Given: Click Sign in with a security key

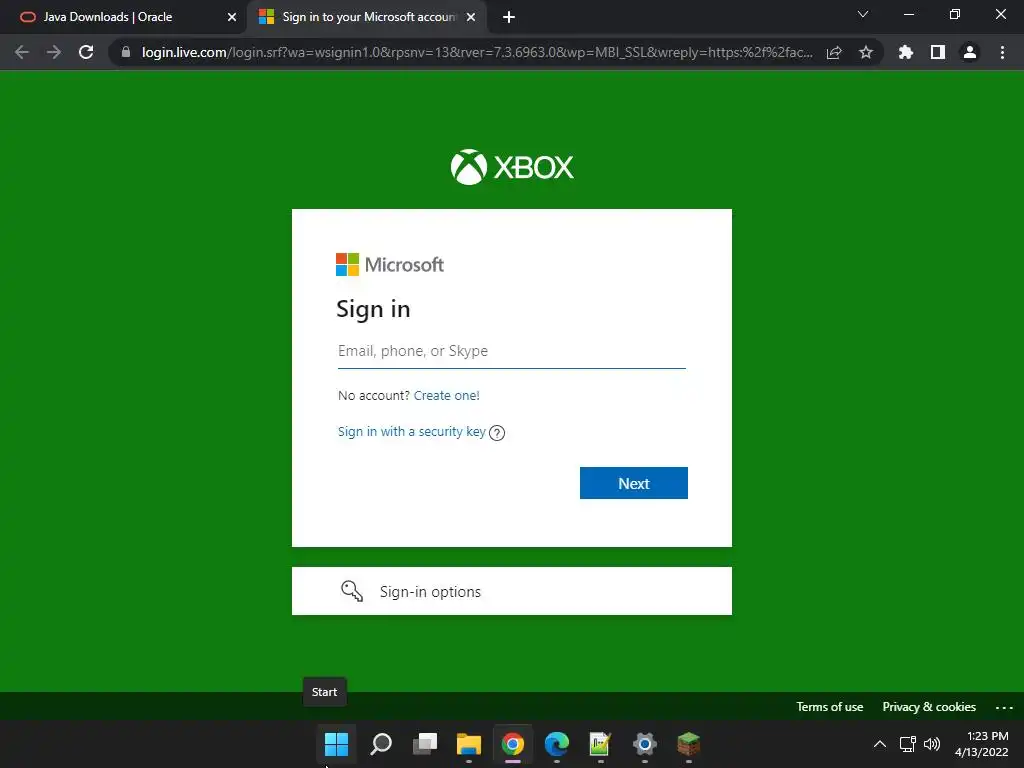Looking at the screenshot, I should [411, 432].
